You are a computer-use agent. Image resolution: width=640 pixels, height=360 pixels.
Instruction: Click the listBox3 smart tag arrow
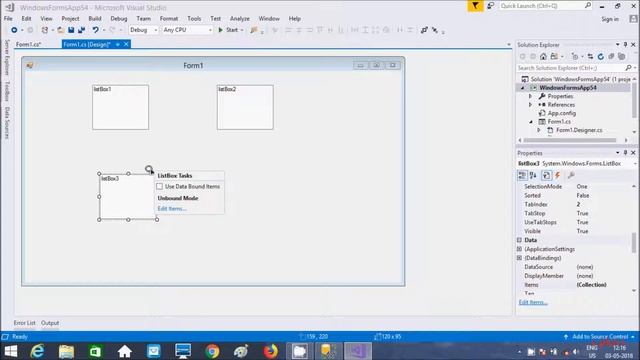point(149,169)
